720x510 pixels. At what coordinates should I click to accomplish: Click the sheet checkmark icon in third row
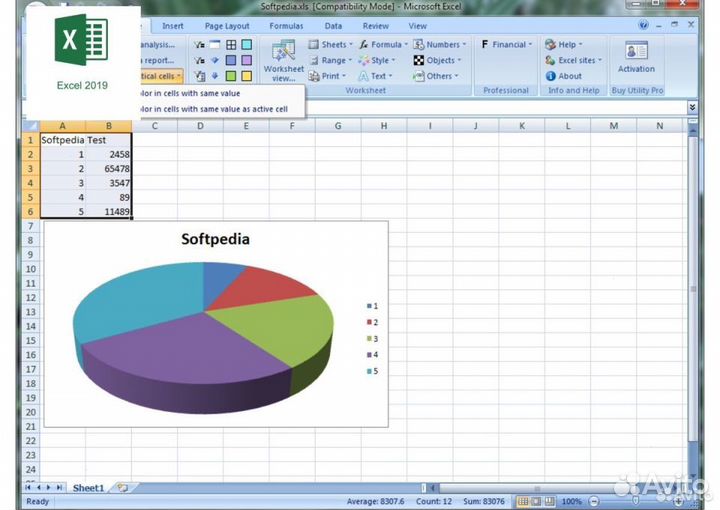tap(199, 76)
